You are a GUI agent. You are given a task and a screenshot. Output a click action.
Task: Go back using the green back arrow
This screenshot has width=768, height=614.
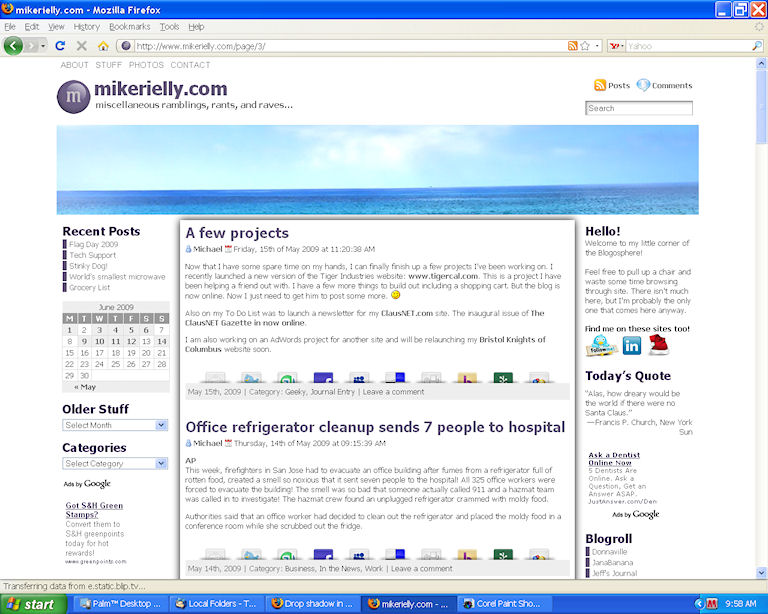click(x=13, y=46)
